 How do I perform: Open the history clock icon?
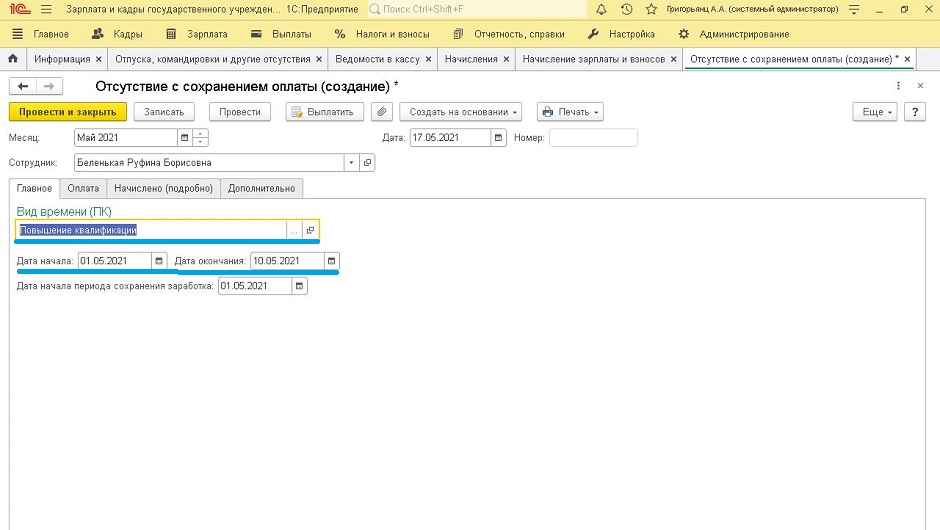(x=626, y=9)
